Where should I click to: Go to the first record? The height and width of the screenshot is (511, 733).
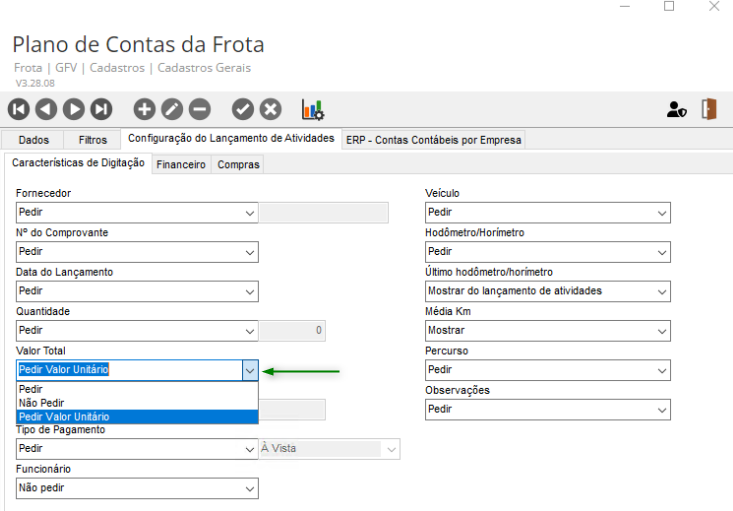20,109
